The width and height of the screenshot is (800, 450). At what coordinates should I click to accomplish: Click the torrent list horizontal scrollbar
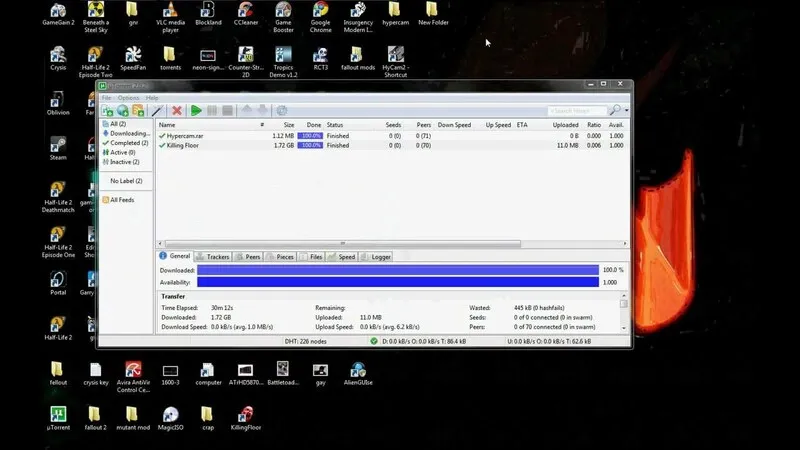(340, 243)
